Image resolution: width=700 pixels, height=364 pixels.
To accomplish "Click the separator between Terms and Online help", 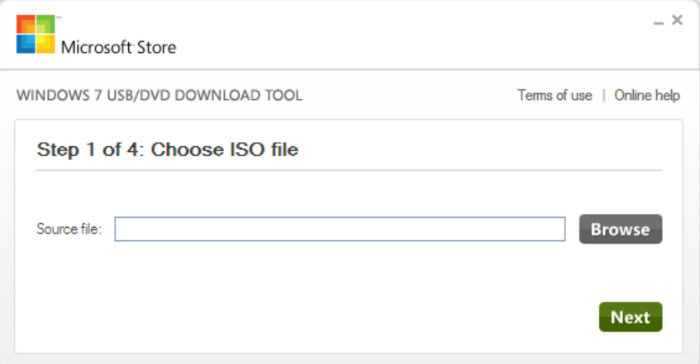I will click(604, 95).
